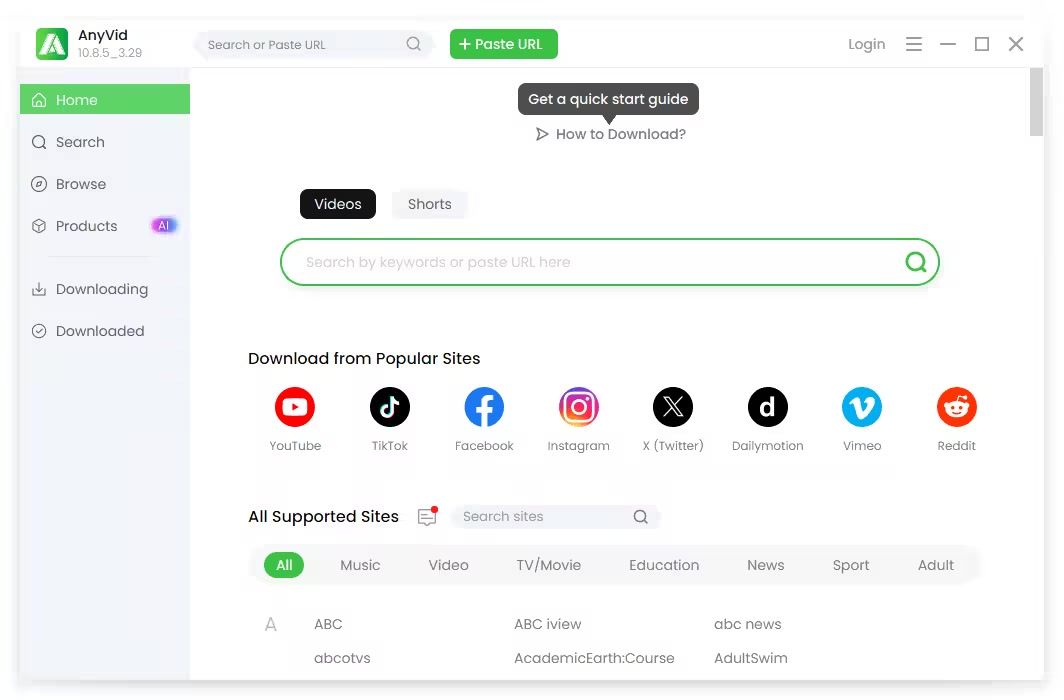This screenshot has width=1064, height=700.
Task: Choose the Vimeo icon
Action: (861, 407)
